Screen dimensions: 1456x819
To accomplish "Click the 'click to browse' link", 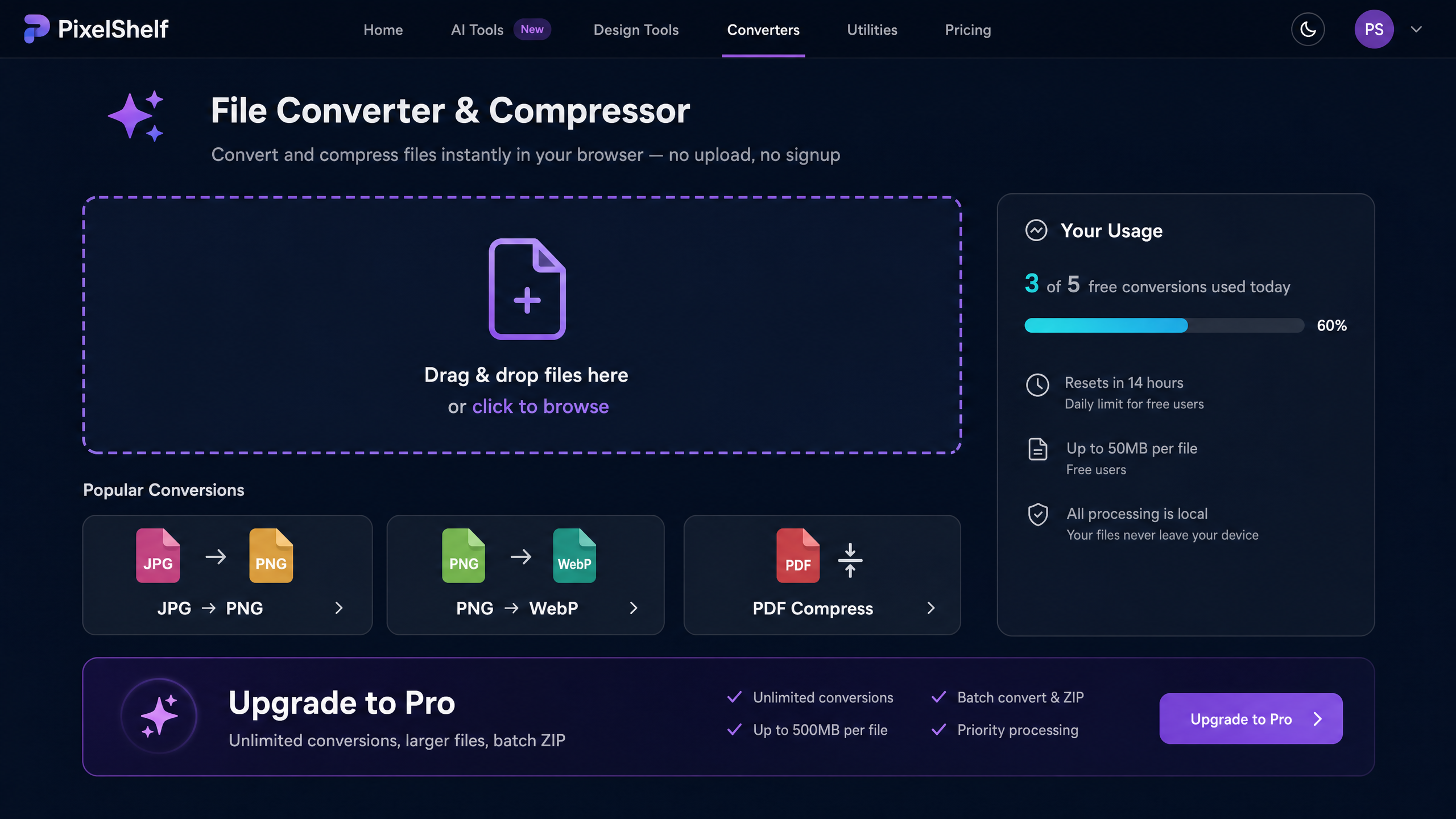I will 540,406.
